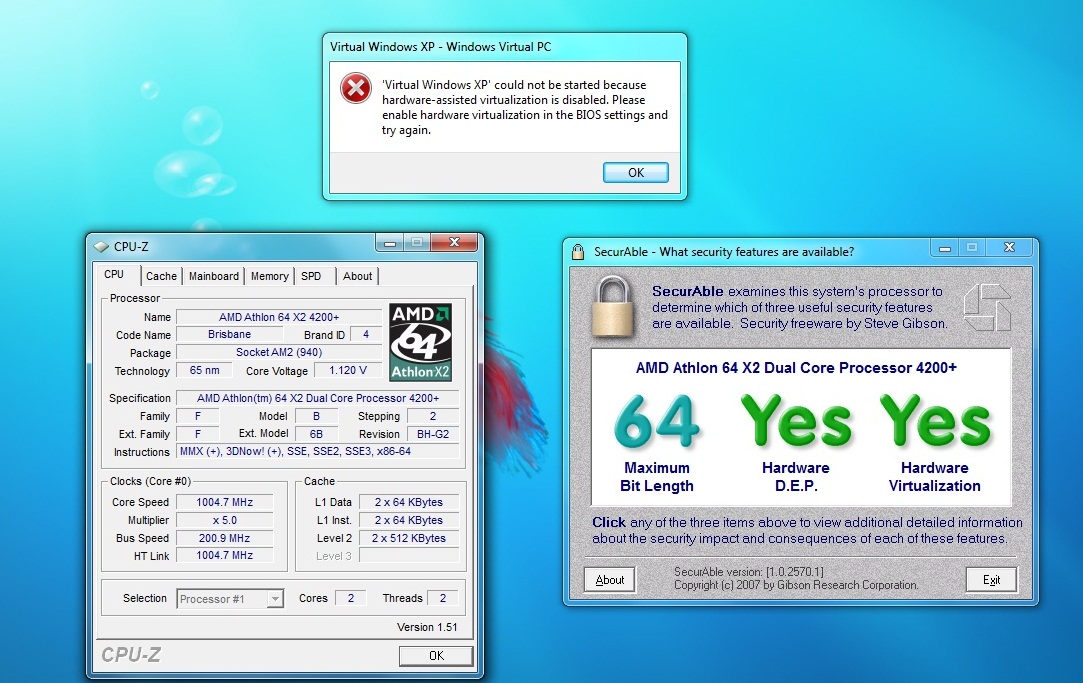Click the processor Name field AMD Athlon 64 X2 4200+

279,317
